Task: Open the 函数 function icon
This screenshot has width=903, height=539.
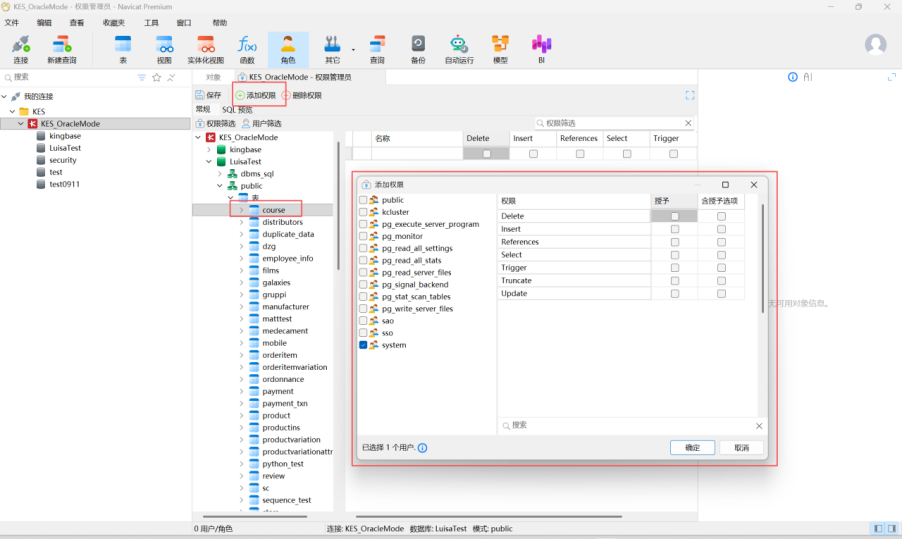Action: [247, 47]
